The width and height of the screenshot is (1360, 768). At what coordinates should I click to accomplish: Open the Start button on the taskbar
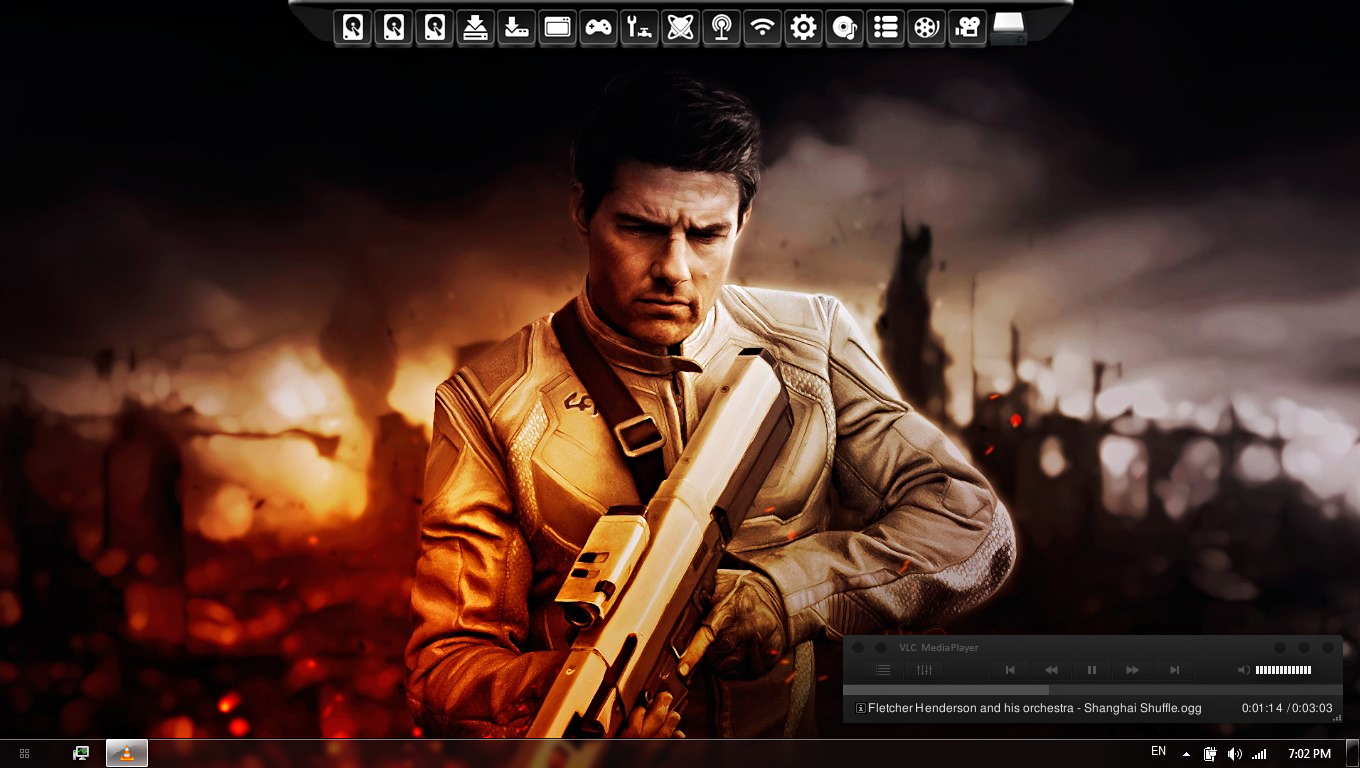(25, 753)
